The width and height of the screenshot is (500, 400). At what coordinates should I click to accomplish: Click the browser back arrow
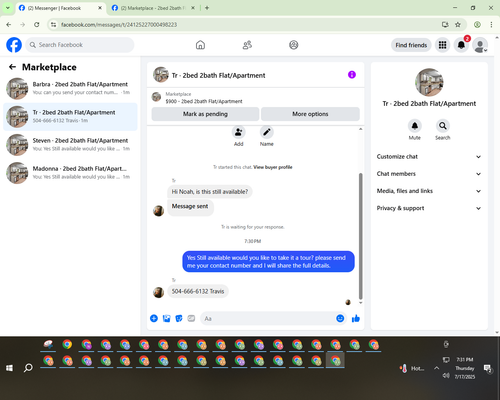click(9, 25)
